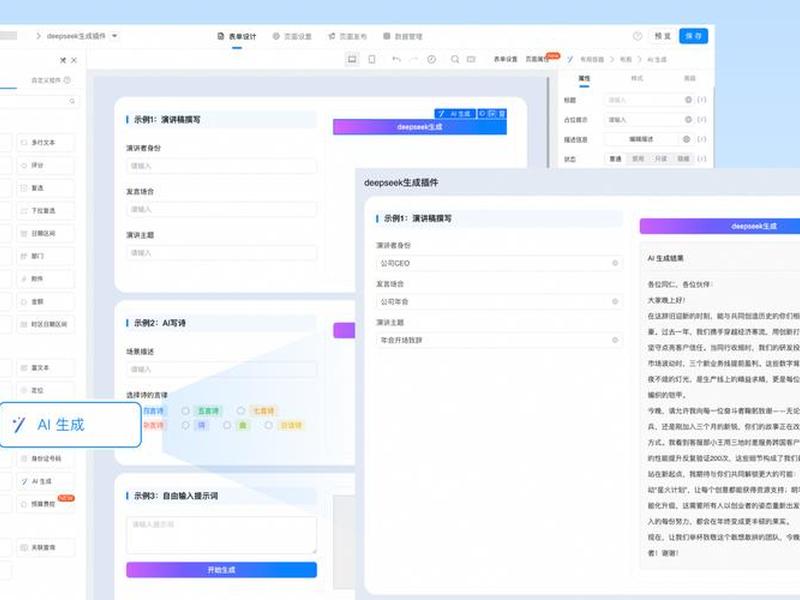
Task: Open dropdown arrow next to deepseek生成插件 title
Action: point(114,36)
